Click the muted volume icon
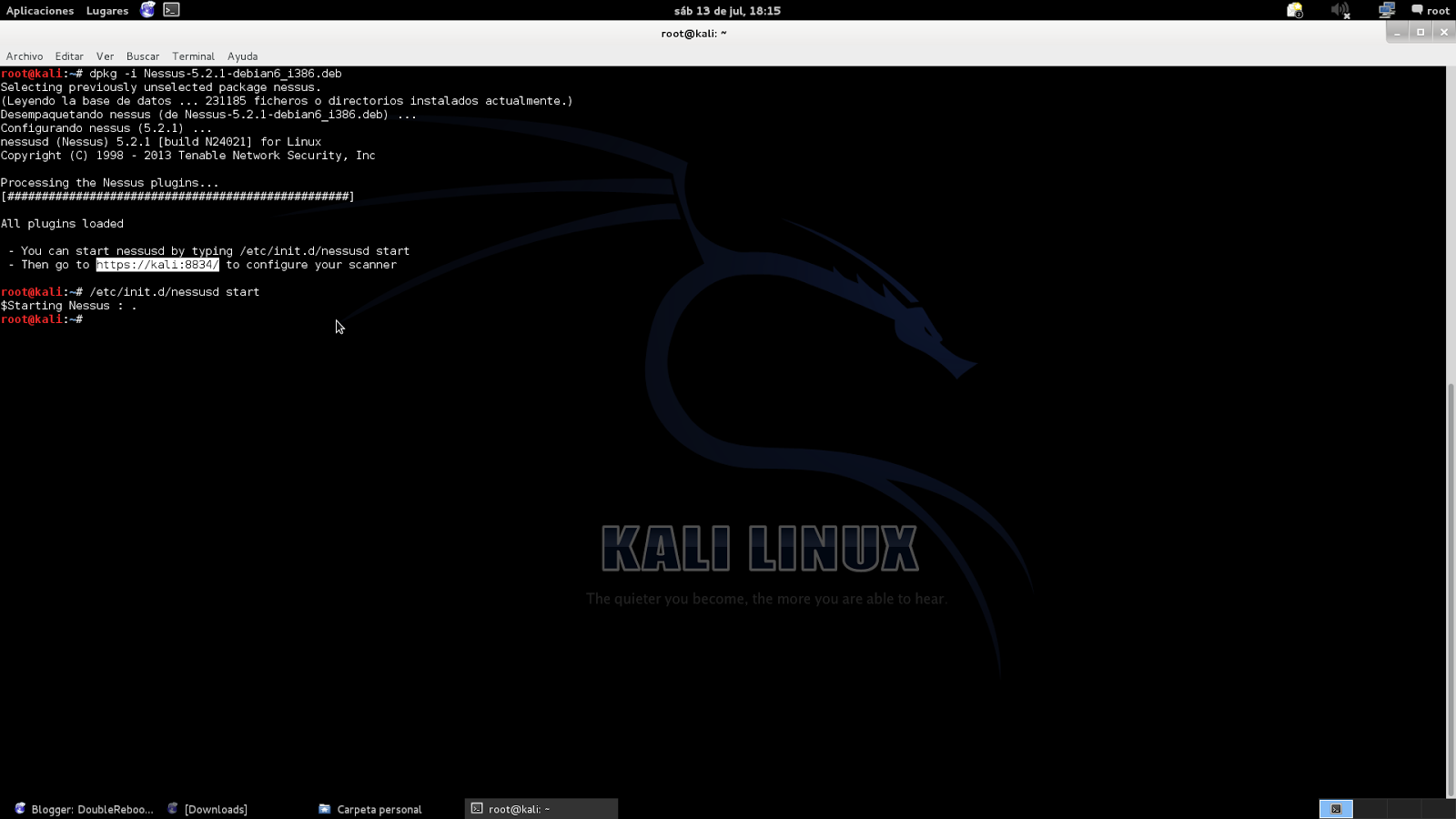Viewport: 1456px width, 819px height. click(x=1340, y=10)
